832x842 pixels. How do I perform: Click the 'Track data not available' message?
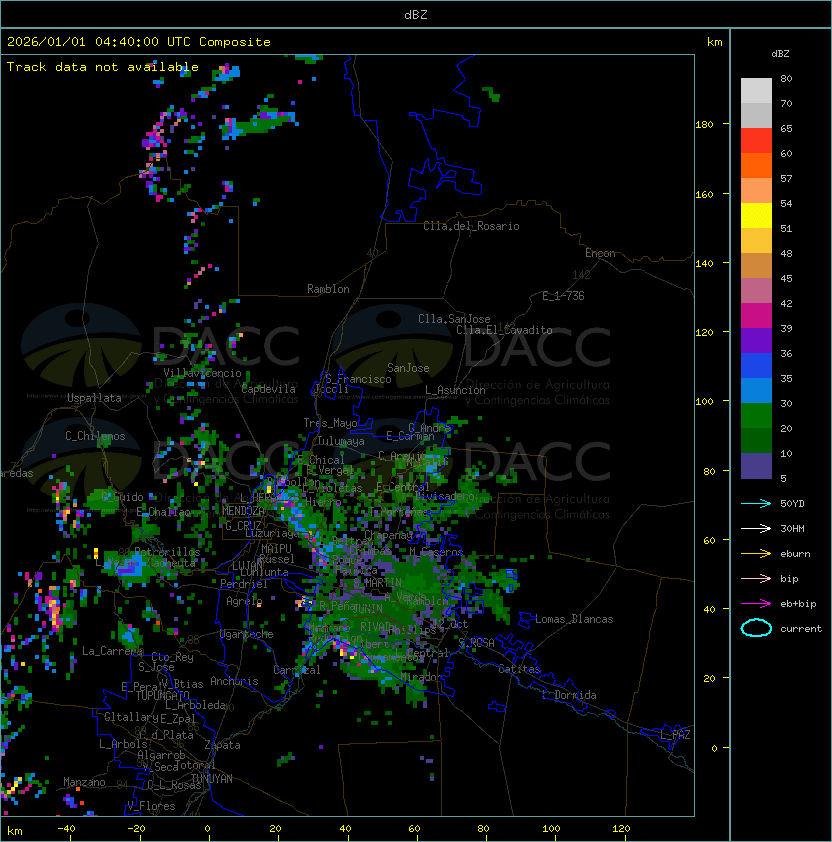tap(102, 67)
